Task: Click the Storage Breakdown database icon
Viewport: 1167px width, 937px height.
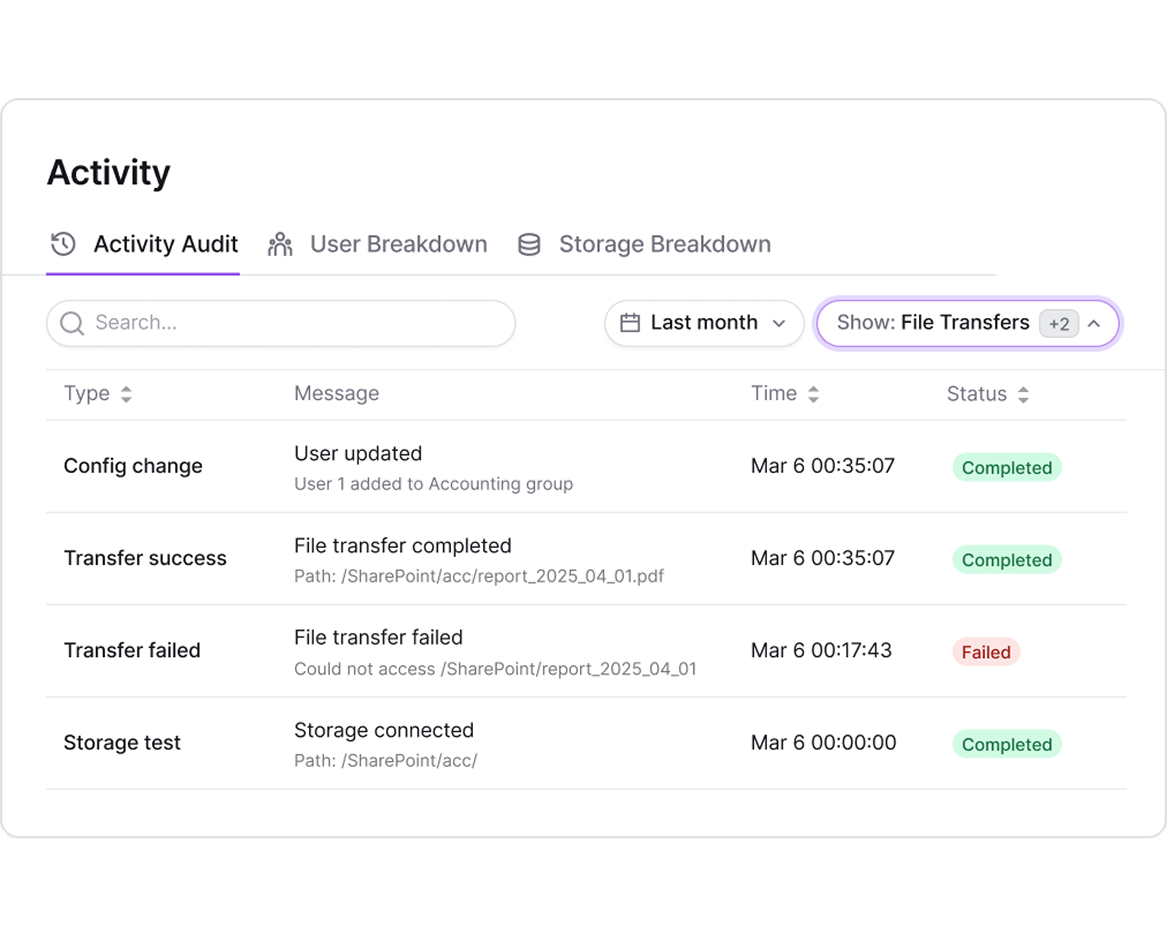Action: pos(529,244)
